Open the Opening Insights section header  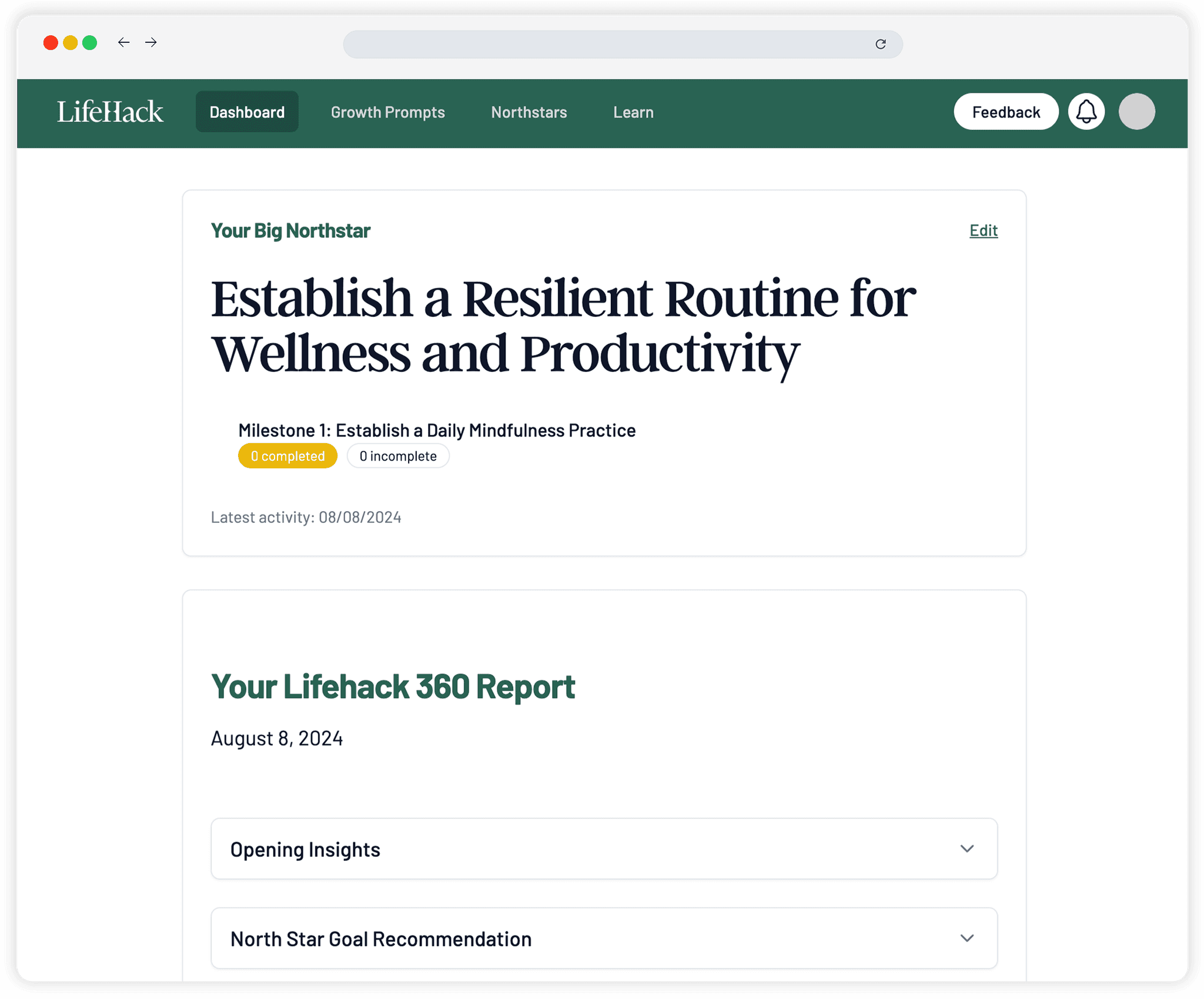305,849
